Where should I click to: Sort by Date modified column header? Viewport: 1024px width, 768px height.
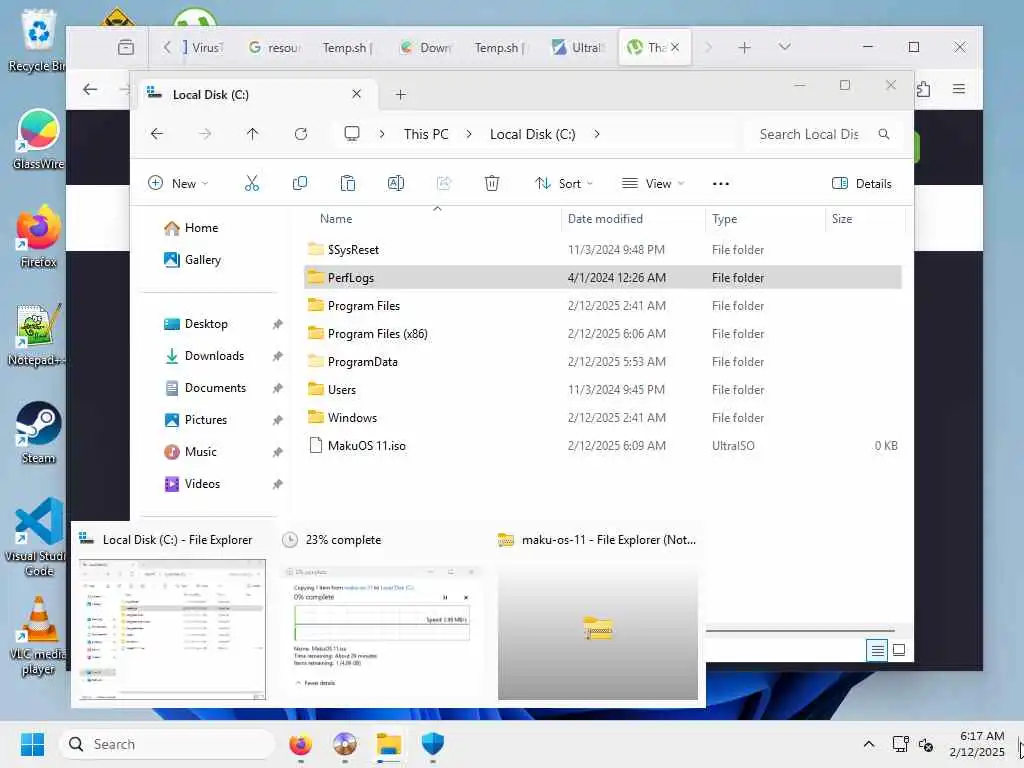[x=605, y=219]
